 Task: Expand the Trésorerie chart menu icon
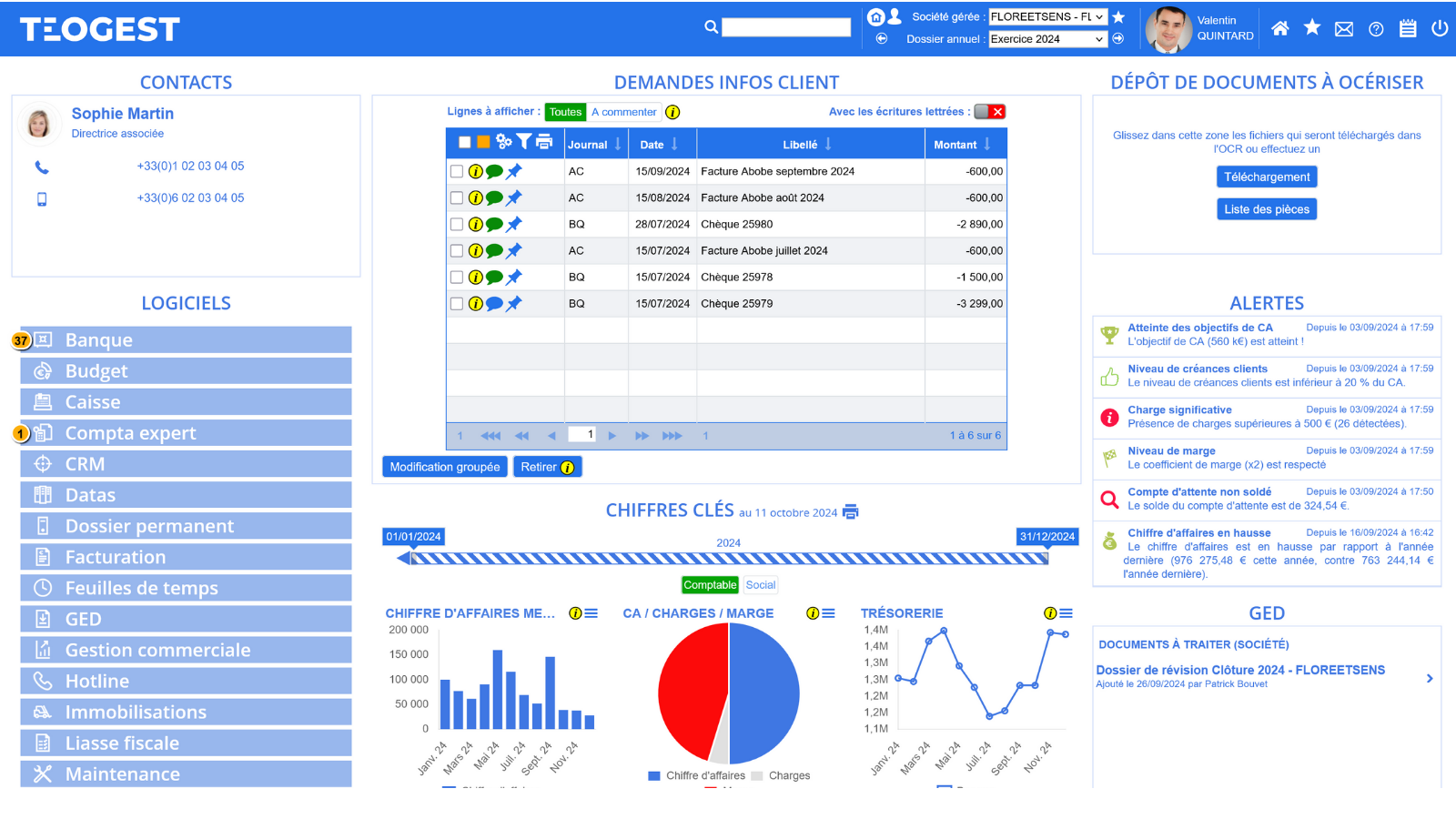(x=1066, y=613)
